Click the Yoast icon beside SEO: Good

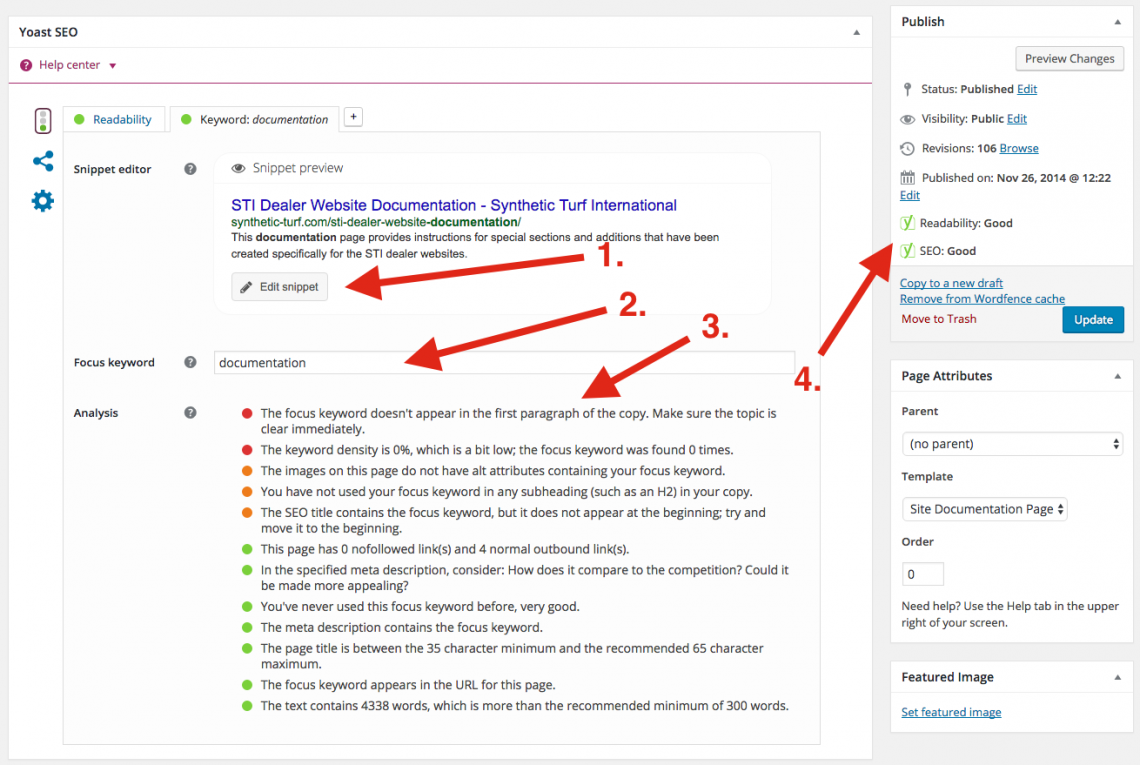(907, 250)
